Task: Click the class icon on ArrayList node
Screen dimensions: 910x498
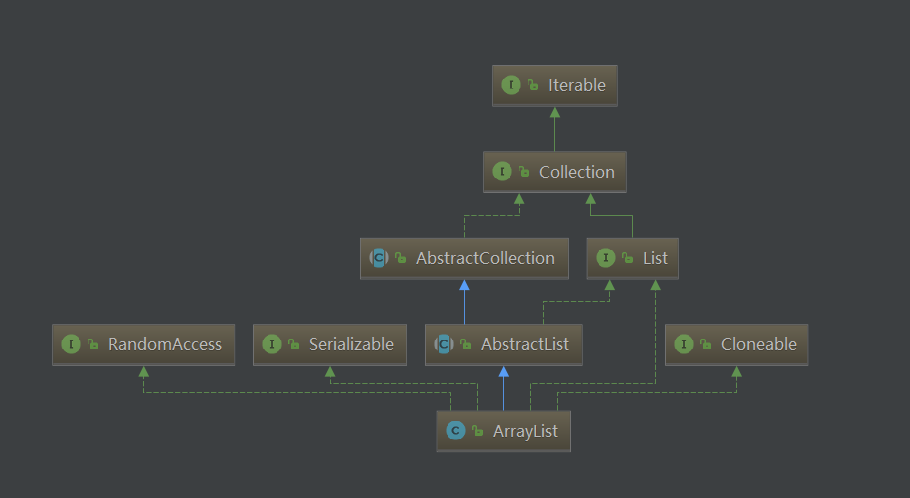Action: [456, 431]
